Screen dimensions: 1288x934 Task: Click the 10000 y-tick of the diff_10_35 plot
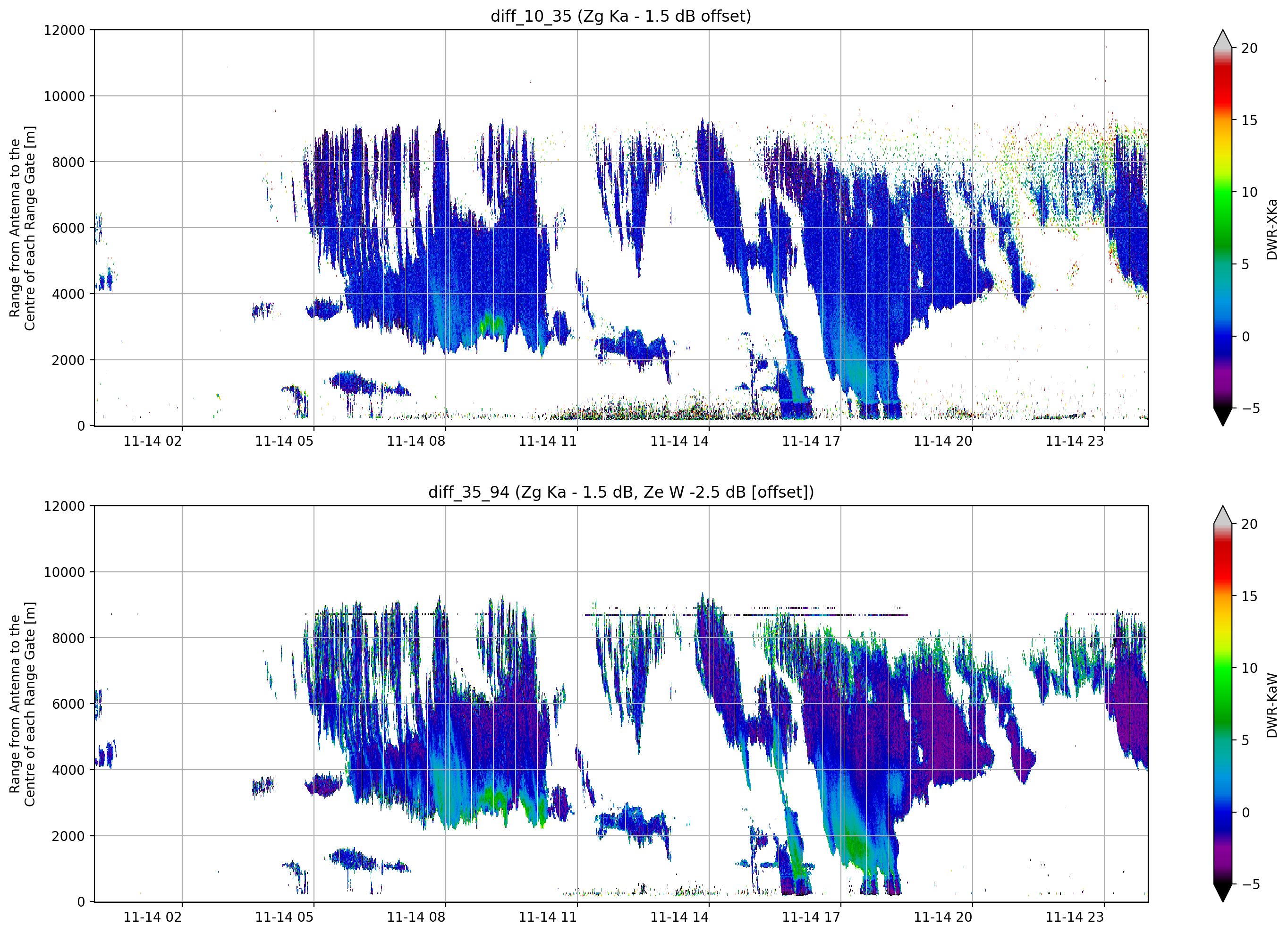(x=64, y=97)
